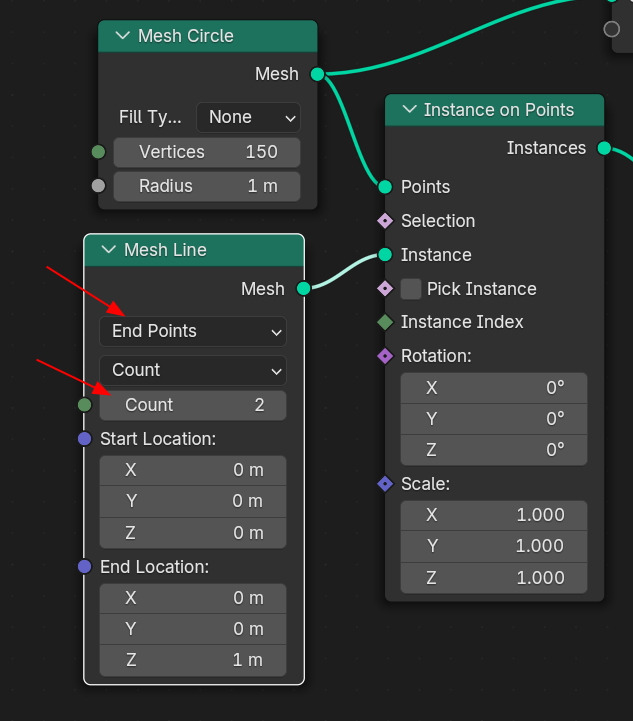The width and height of the screenshot is (633, 721).
Task: Click End Location Z 1 m field
Action: [x=193, y=660]
